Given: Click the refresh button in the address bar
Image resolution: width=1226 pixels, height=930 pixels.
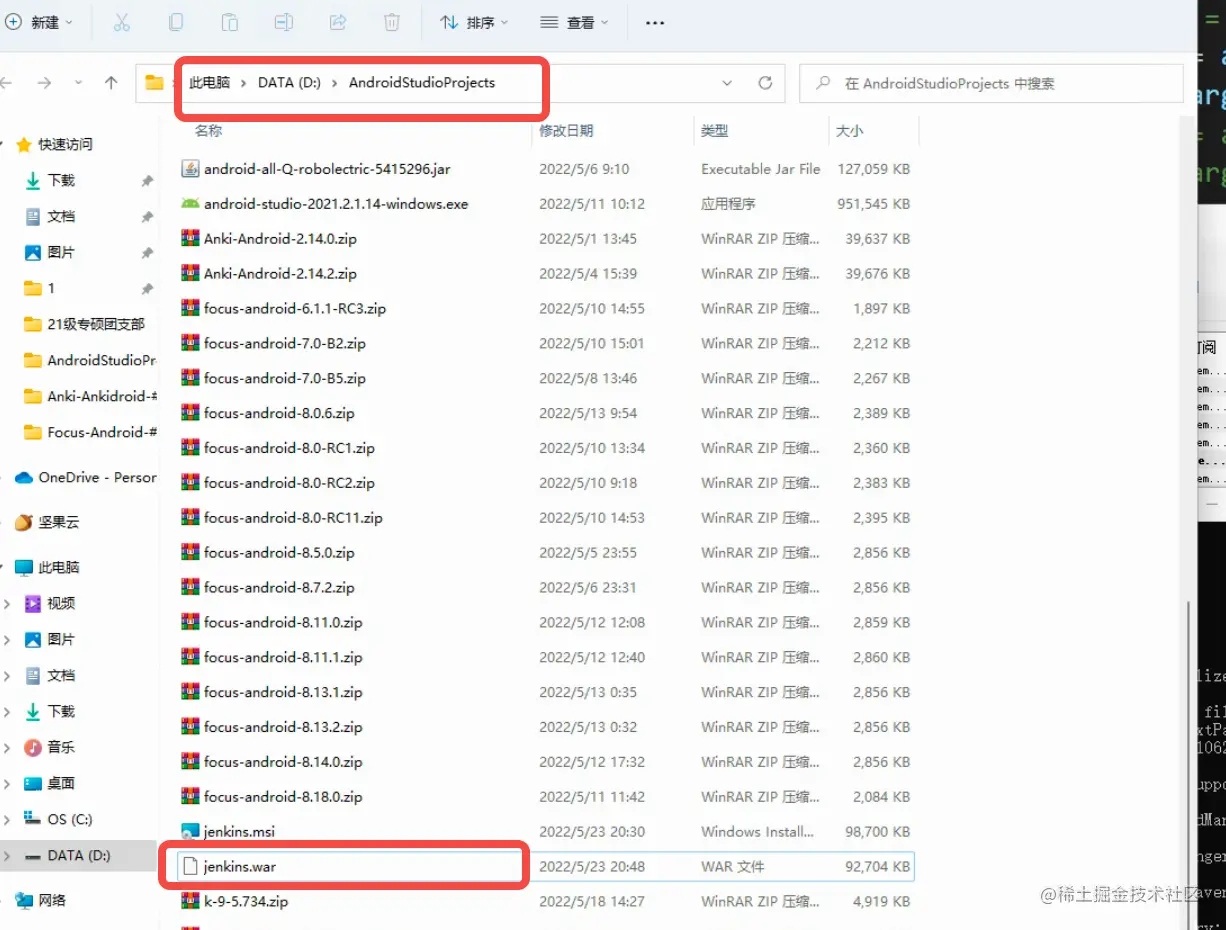Looking at the screenshot, I should [x=766, y=83].
